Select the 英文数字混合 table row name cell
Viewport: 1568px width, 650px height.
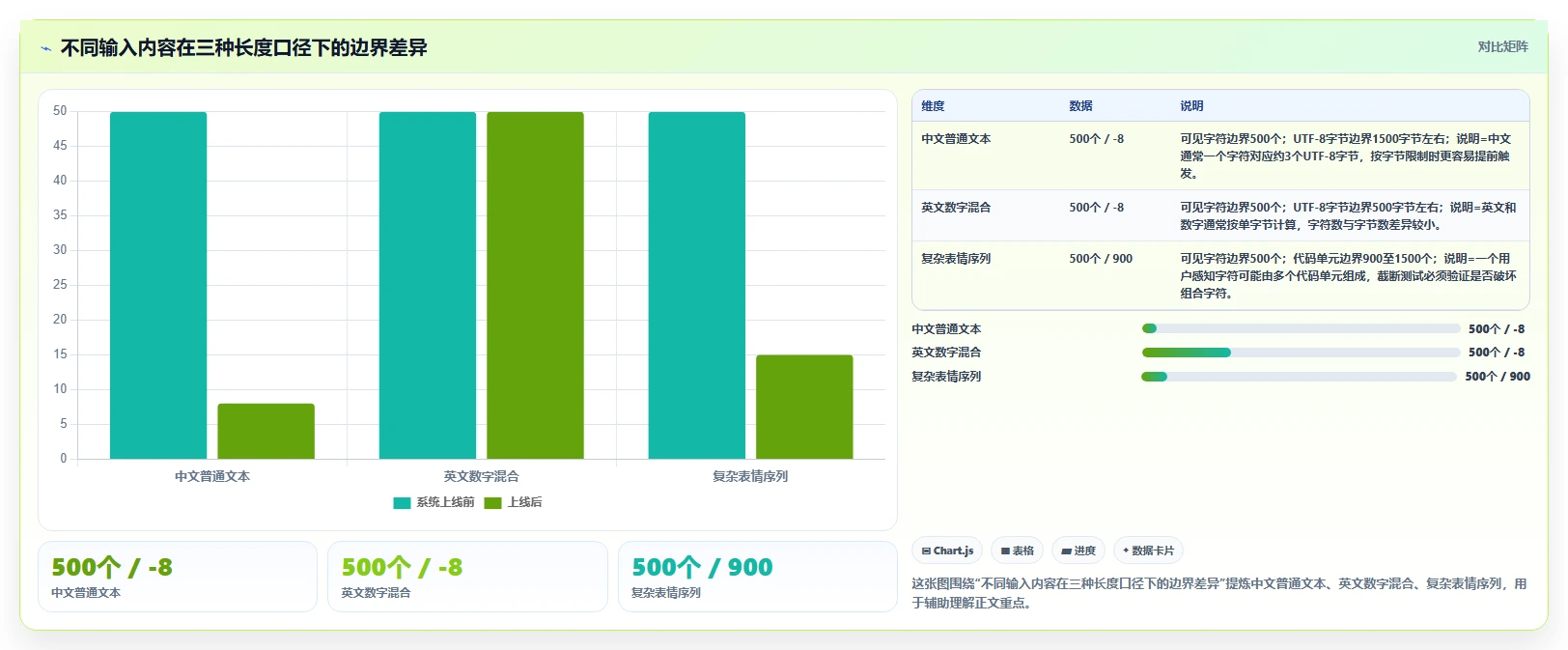(x=956, y=208)
